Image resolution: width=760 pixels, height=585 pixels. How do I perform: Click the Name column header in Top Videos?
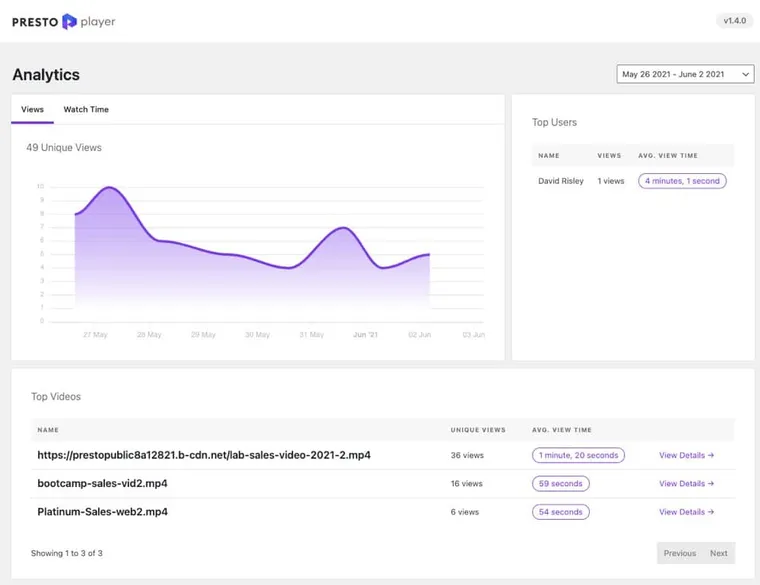[x=48, y=430]
